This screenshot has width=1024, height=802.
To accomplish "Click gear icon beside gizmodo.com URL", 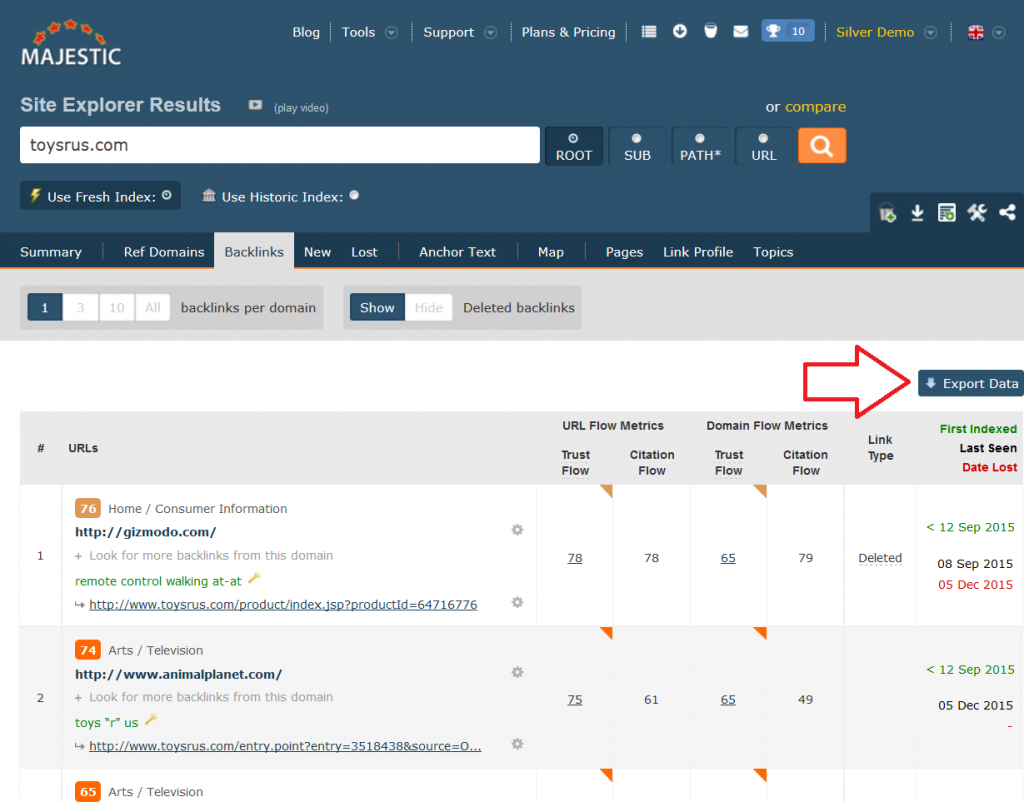I will 517,530.
